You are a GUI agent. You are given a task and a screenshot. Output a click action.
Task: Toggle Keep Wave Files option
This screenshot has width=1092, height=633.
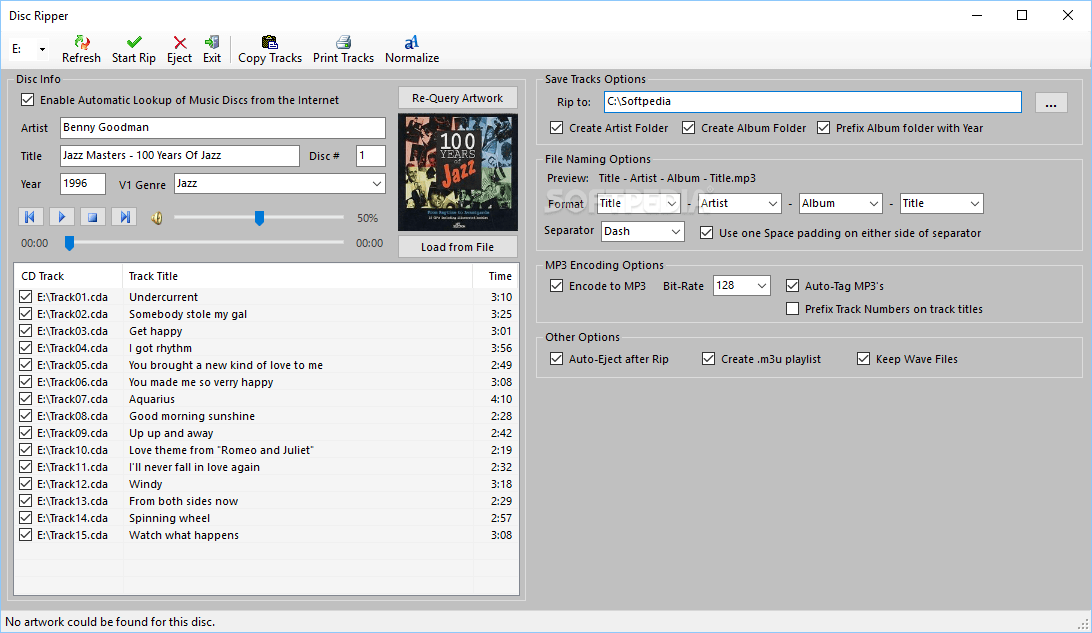862,358
